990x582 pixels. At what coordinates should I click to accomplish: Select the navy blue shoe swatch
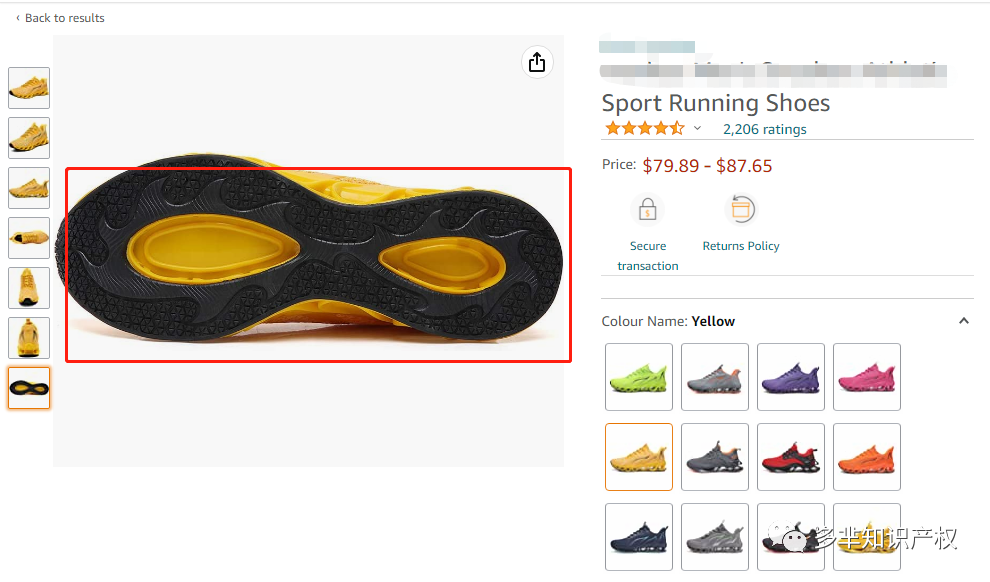(639, 537)
